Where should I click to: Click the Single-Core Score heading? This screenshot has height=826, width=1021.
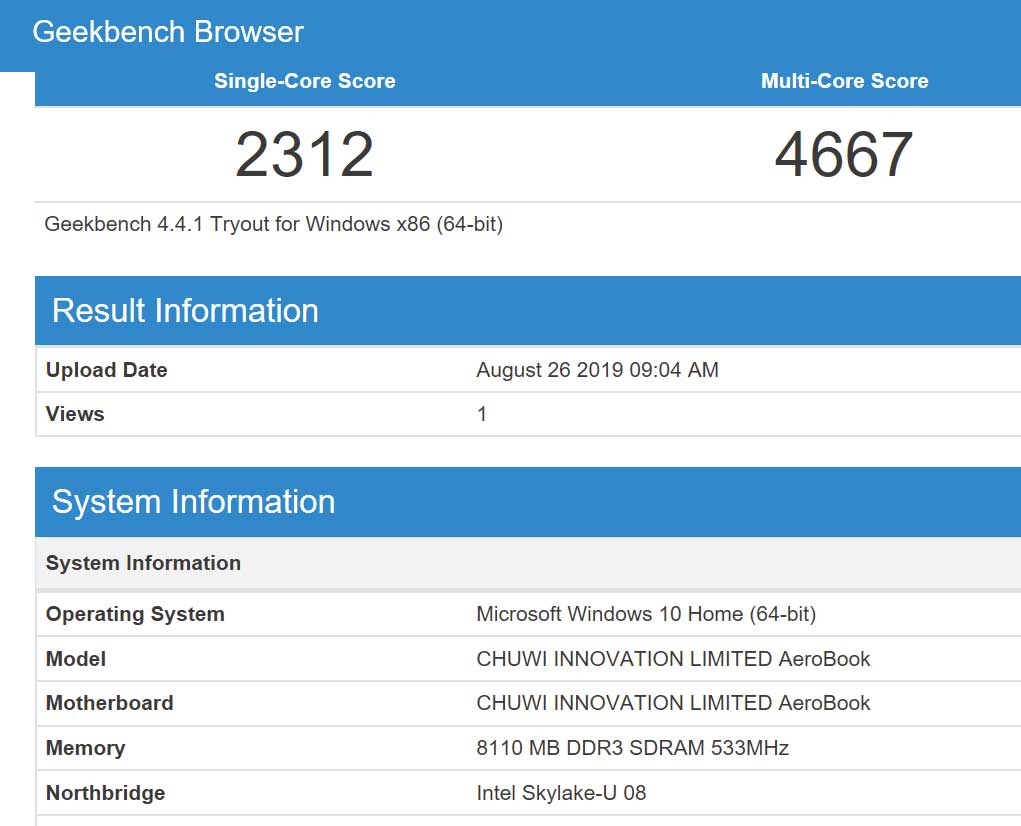tap(304, 81)
